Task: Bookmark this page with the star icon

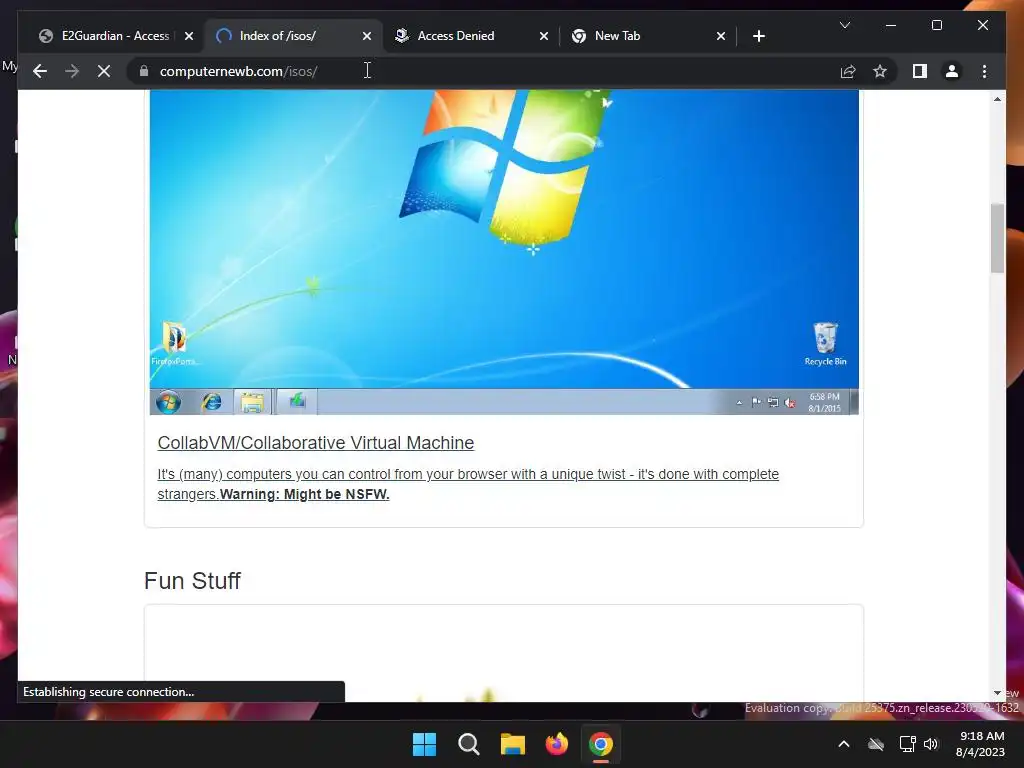Action: [880, 71]
